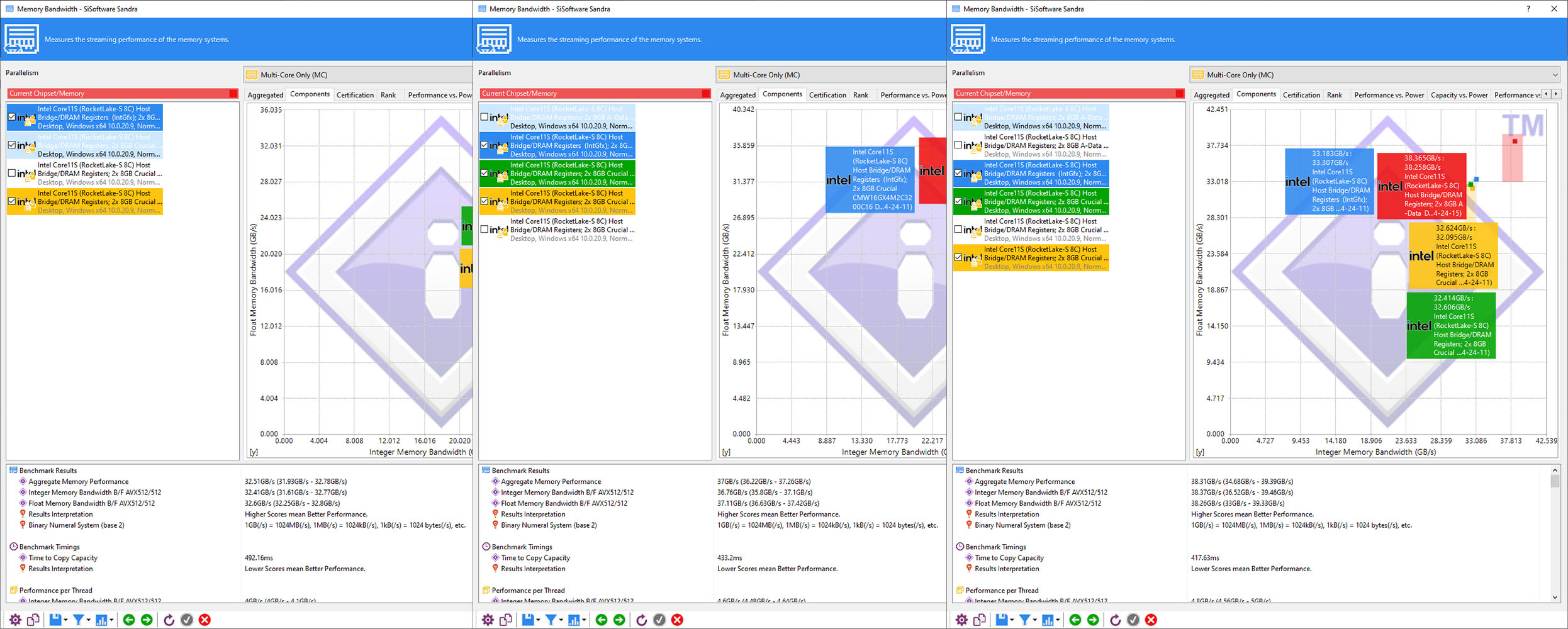Expand filter dropdown arrow in right window
Screen dimensions: 1568x629
tap(1035, 621)
